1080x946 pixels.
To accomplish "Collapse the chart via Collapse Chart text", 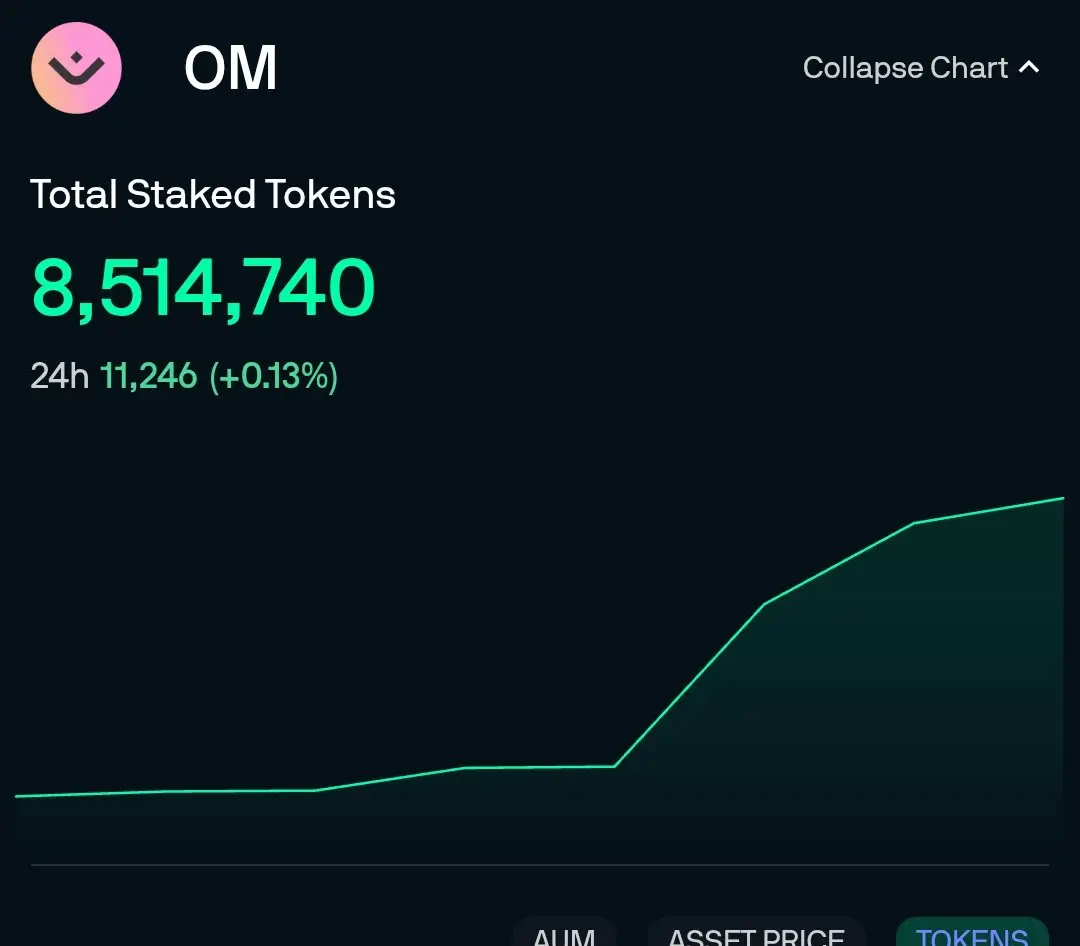I will pos(905,68).
